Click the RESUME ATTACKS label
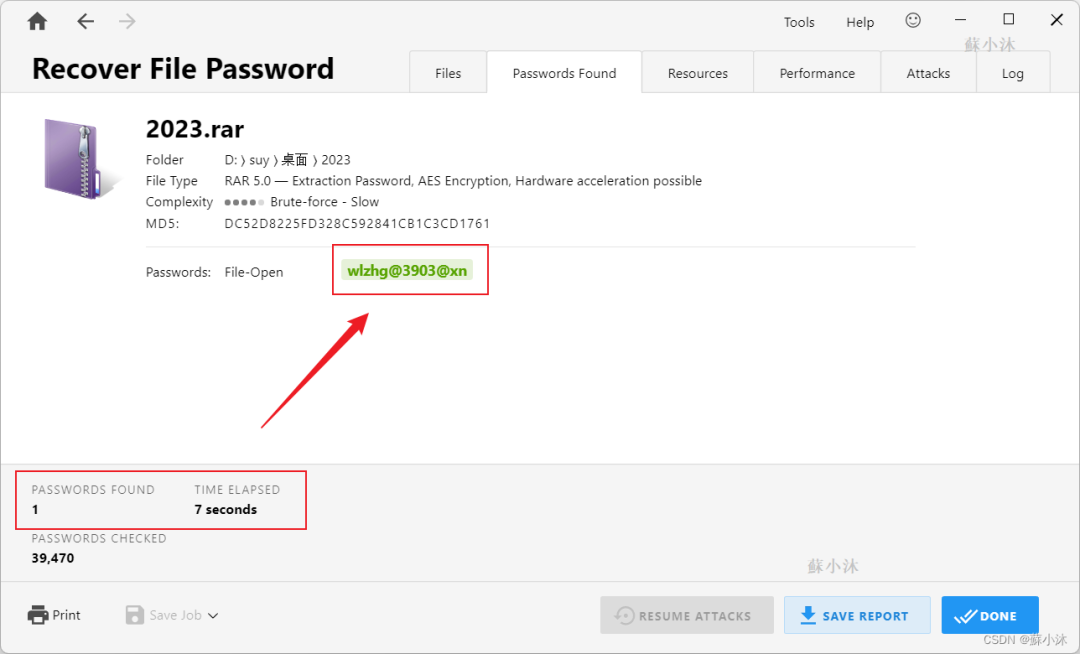 (x=695, y=616)
